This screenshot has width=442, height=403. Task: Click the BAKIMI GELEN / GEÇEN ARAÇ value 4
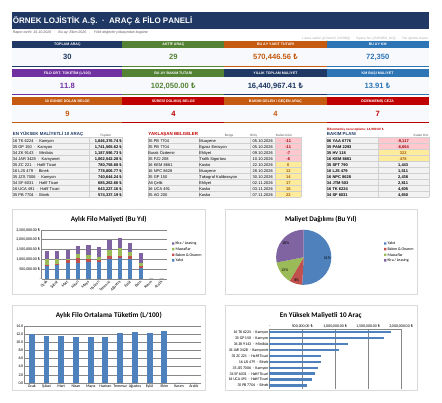click(275, 114)
